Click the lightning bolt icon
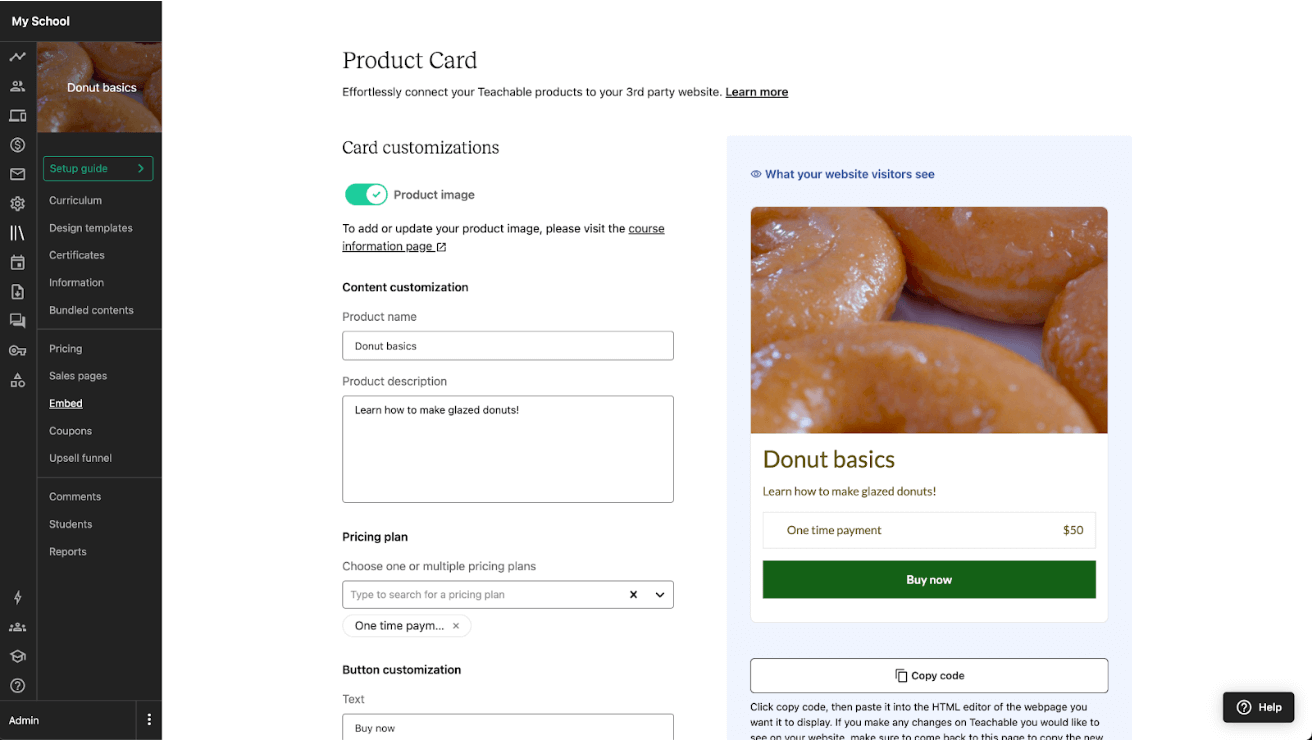 [17, 598]
